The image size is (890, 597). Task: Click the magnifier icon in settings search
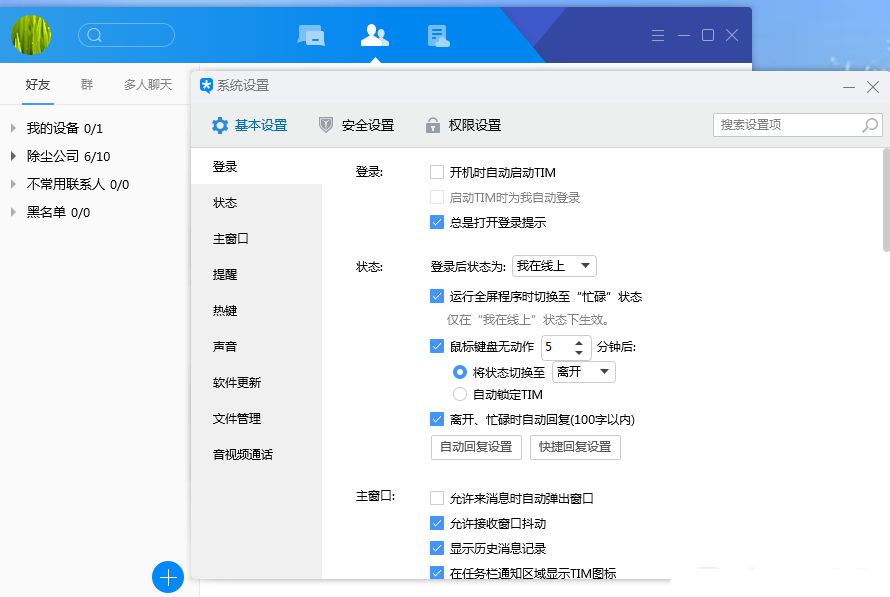click(870, 125)
